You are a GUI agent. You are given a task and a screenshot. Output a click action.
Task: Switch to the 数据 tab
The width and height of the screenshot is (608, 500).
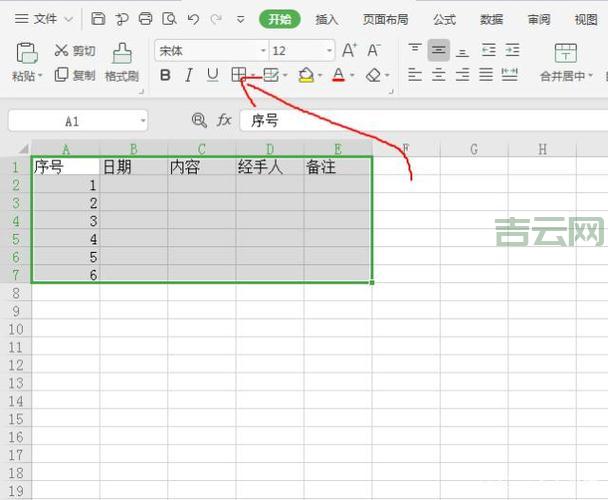point(492,19)
